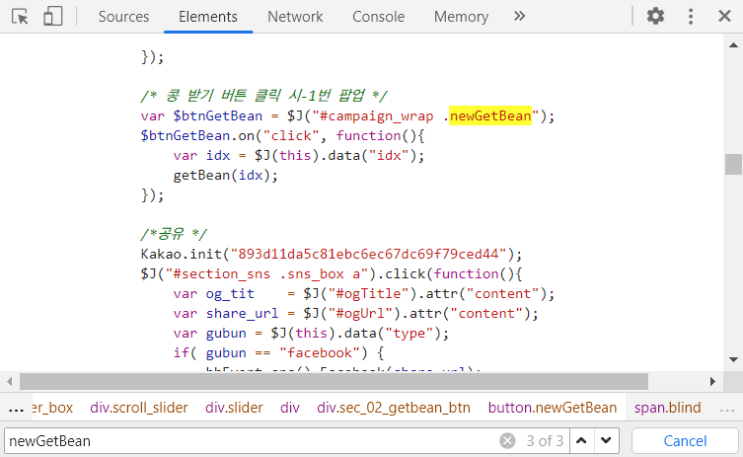Select div.scroll_slider in the breadcrumb
Screen dimensions: 743x457
[x=139, y=408]
